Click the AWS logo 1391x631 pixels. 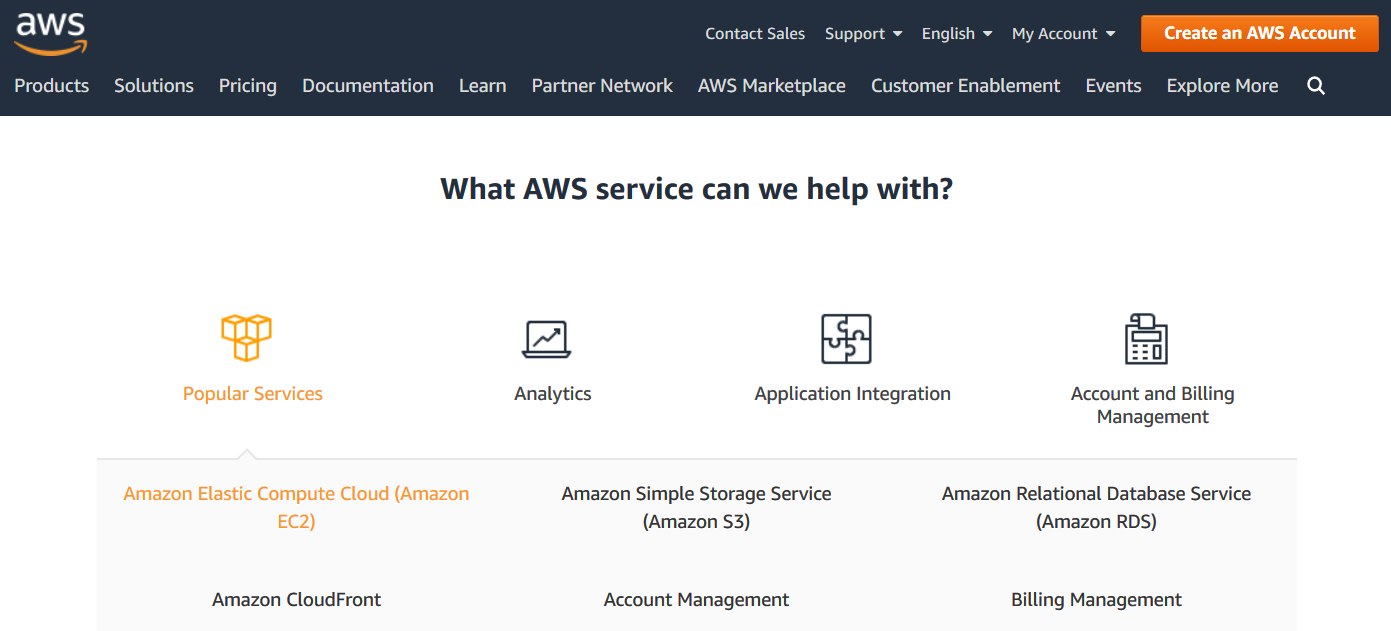[x=51, y=33]
